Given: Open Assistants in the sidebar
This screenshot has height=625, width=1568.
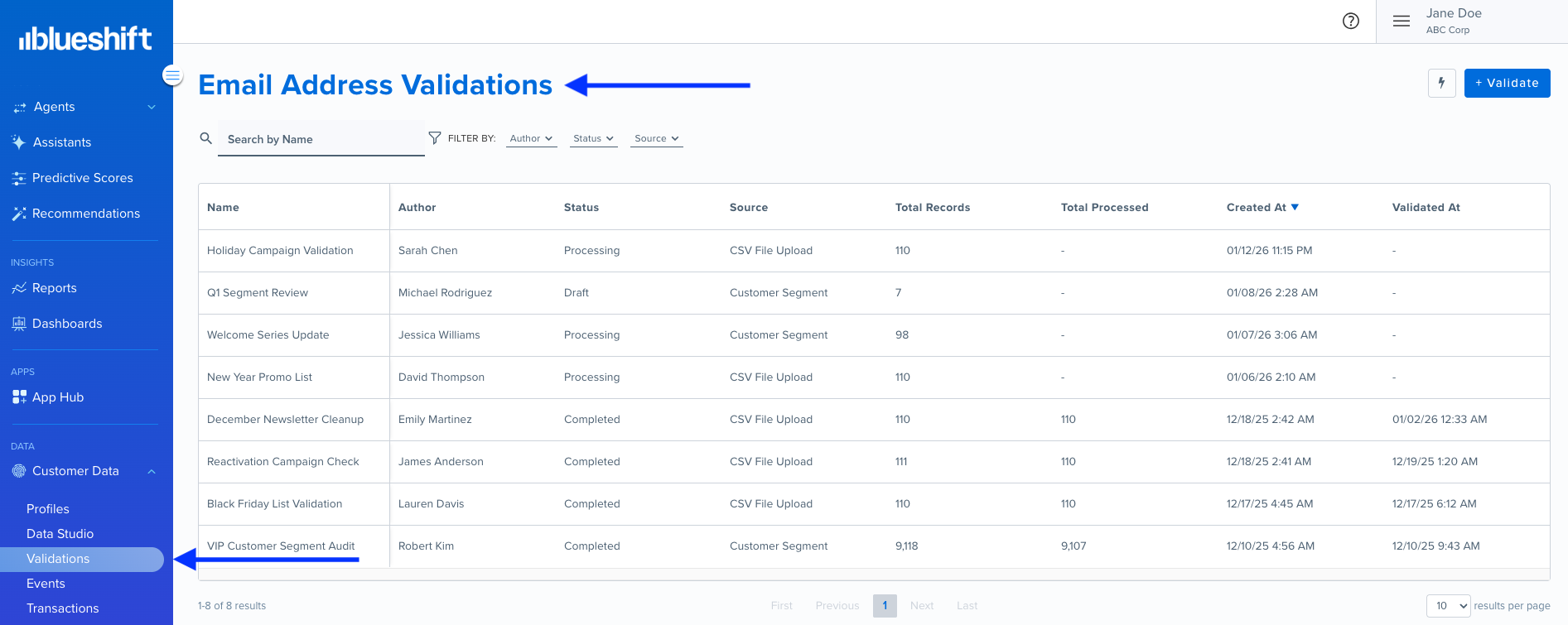Looking at the screenshot, I should [x=62, y=142].
